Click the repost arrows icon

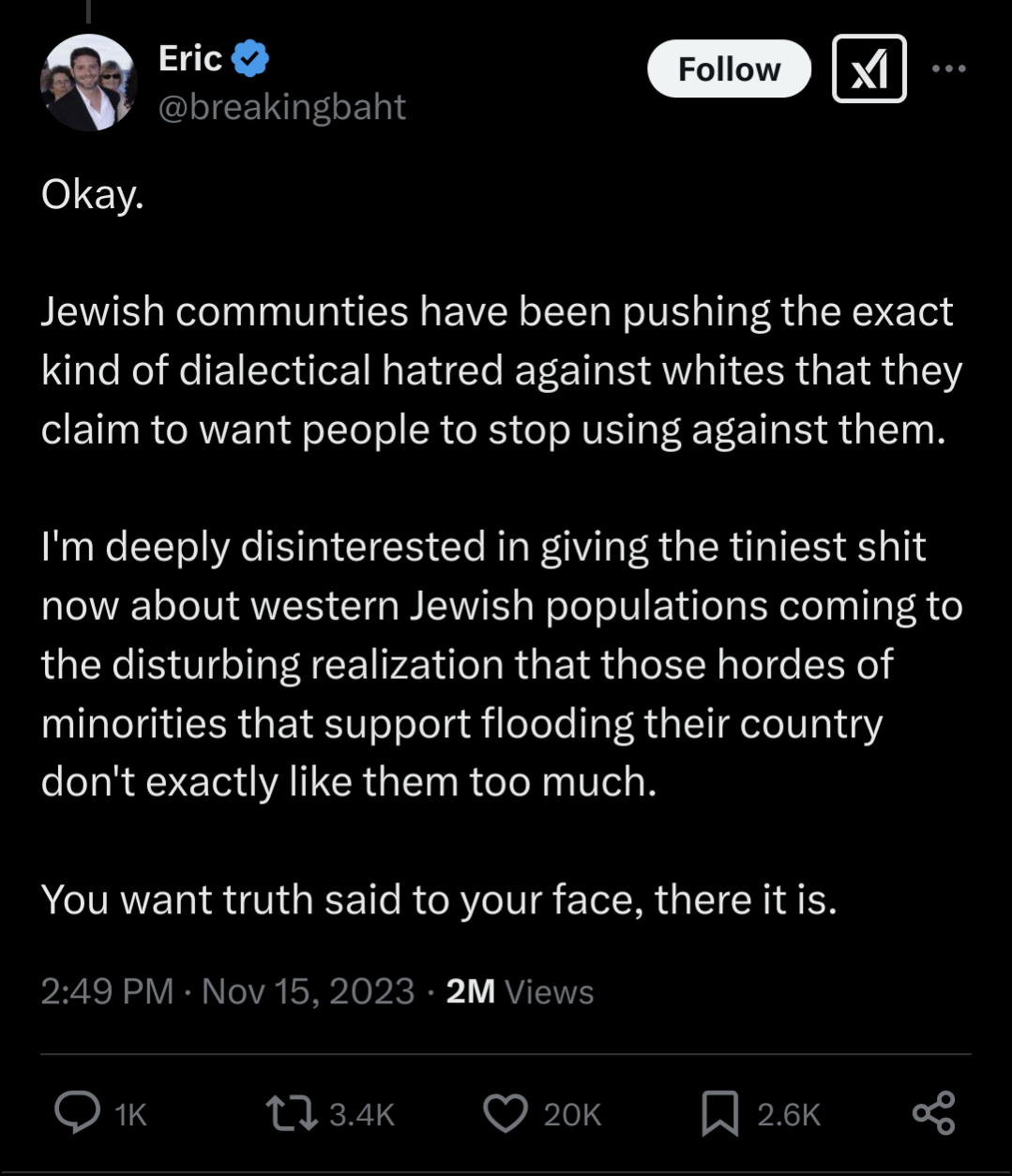tap(292, 1113)
